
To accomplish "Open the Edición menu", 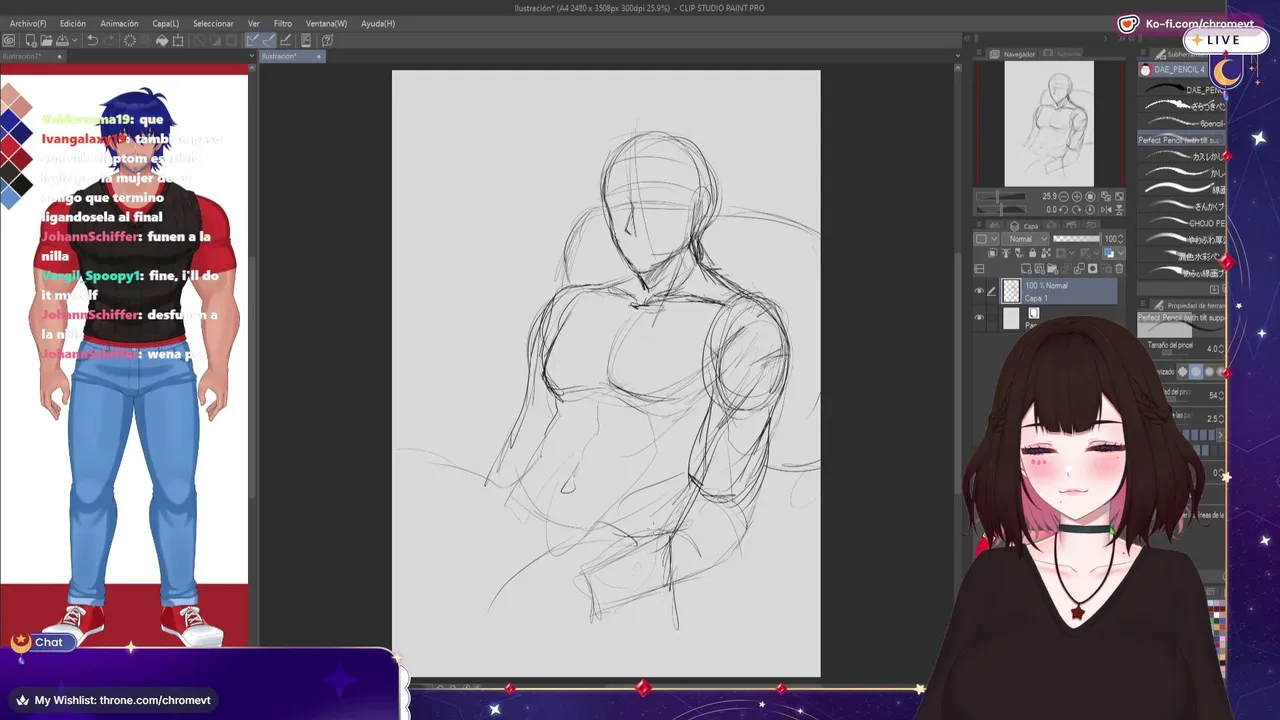I will coord(73,23).
